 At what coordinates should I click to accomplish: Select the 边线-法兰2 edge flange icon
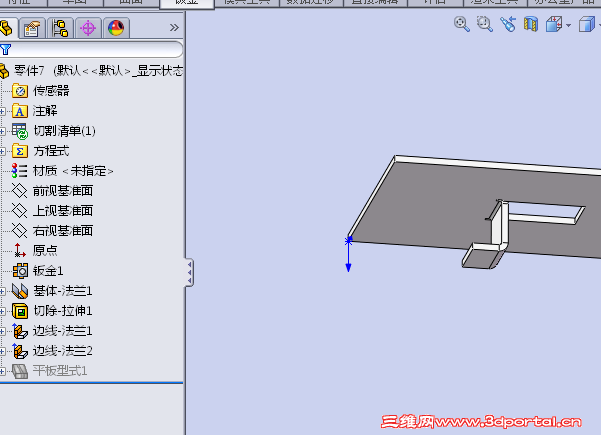(20, 351)
